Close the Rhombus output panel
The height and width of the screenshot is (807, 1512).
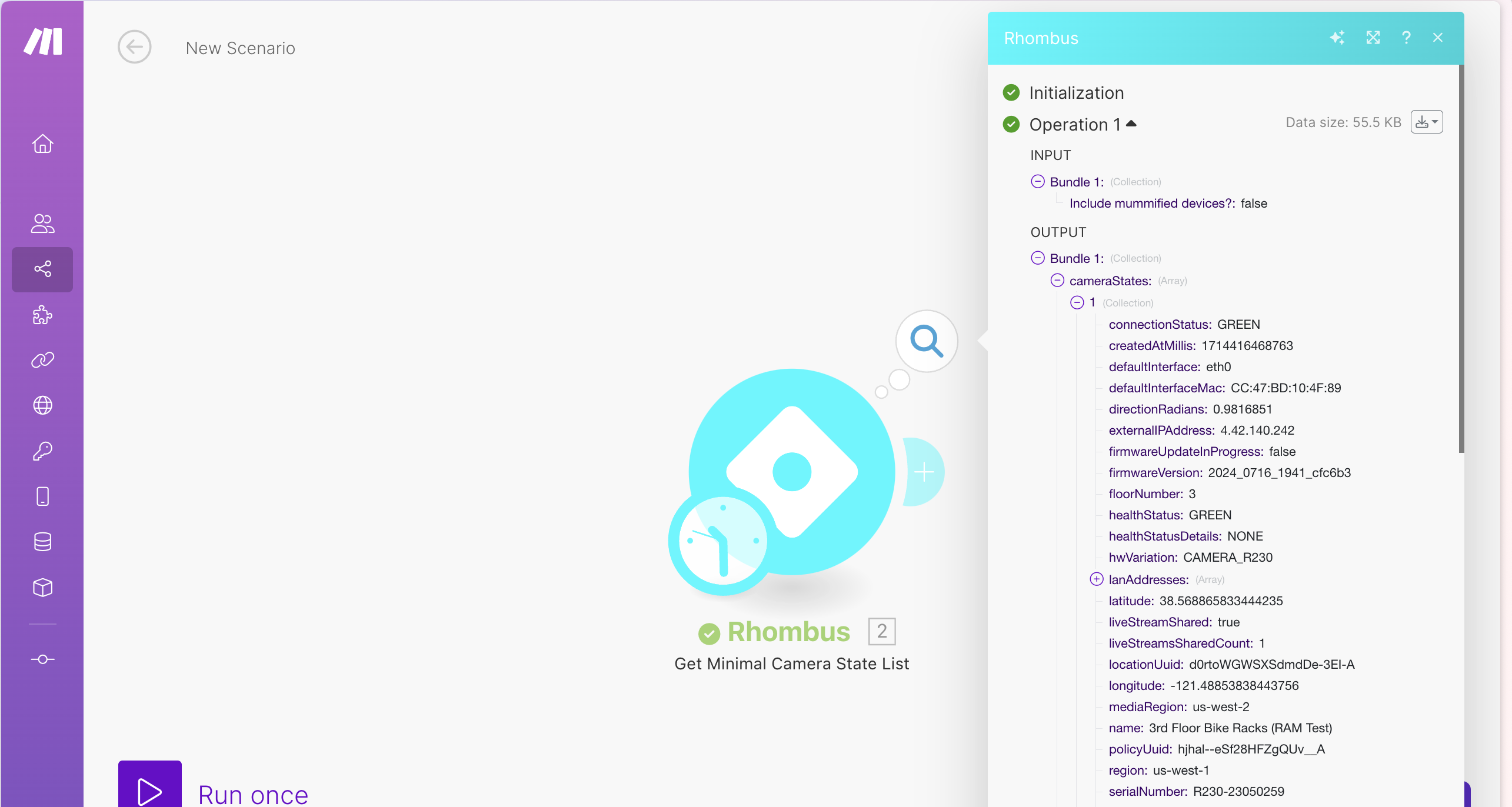(x=1438, y=38)
